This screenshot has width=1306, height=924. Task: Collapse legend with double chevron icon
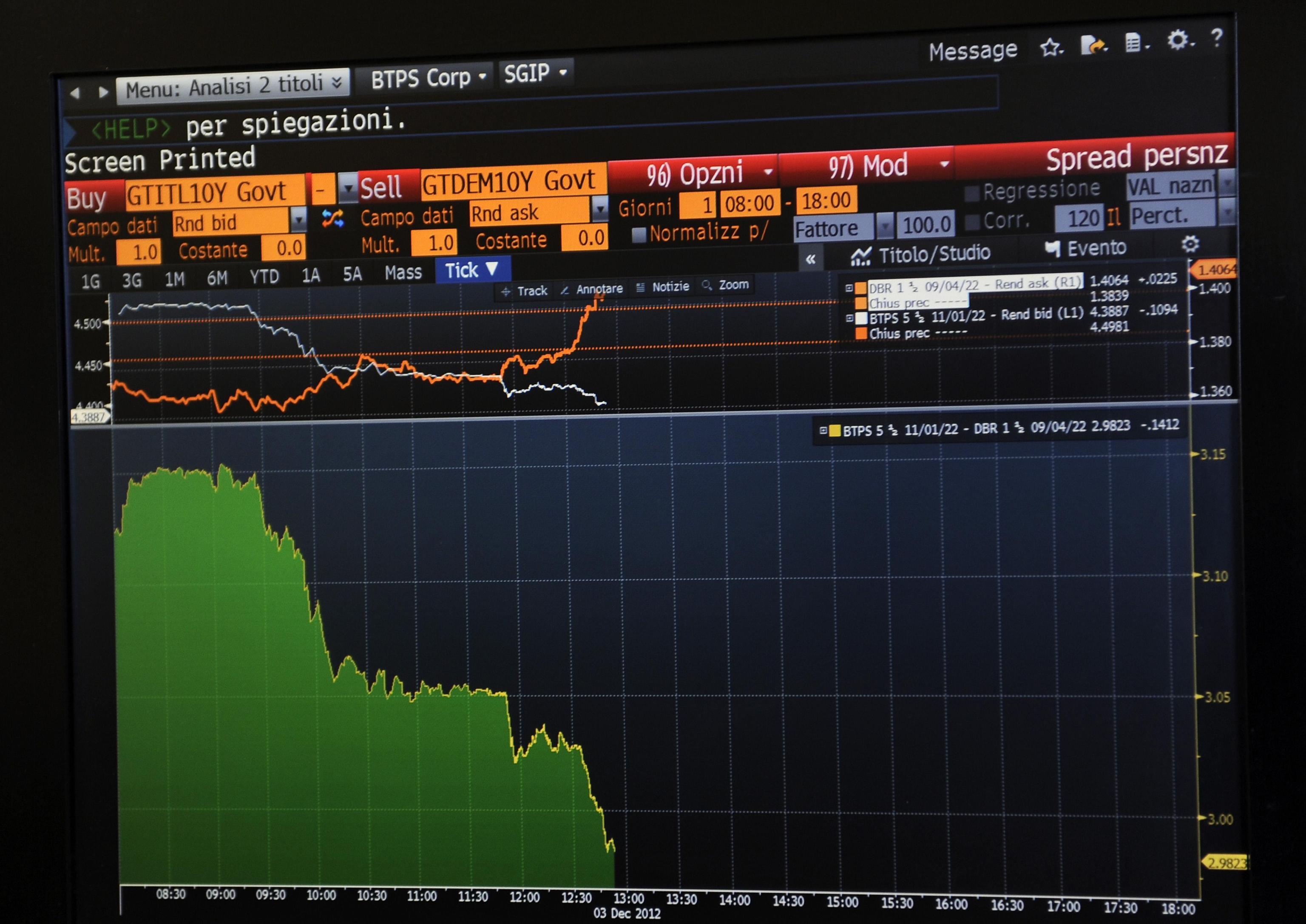click(810, 259)
